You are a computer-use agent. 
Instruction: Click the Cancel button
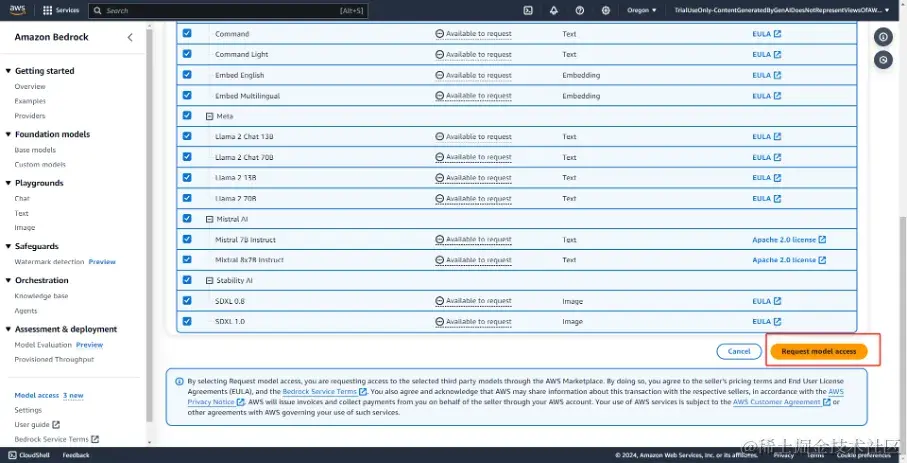(x=739, y=352)
